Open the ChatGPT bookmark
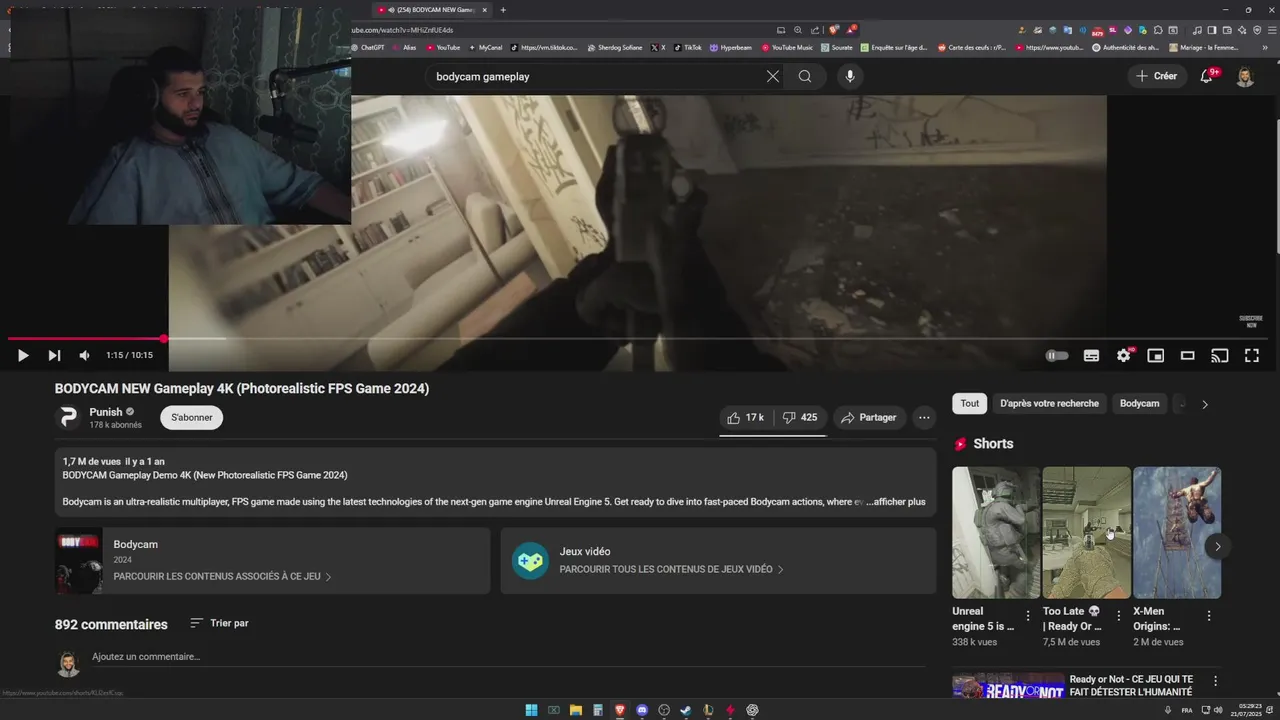Viewport: 1280px width, 720px height. [368, 47]
